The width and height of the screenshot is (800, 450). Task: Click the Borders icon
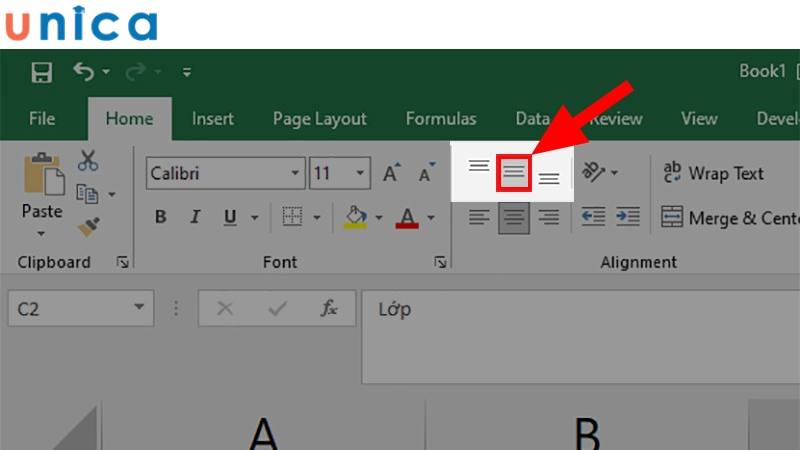(292, 217)
